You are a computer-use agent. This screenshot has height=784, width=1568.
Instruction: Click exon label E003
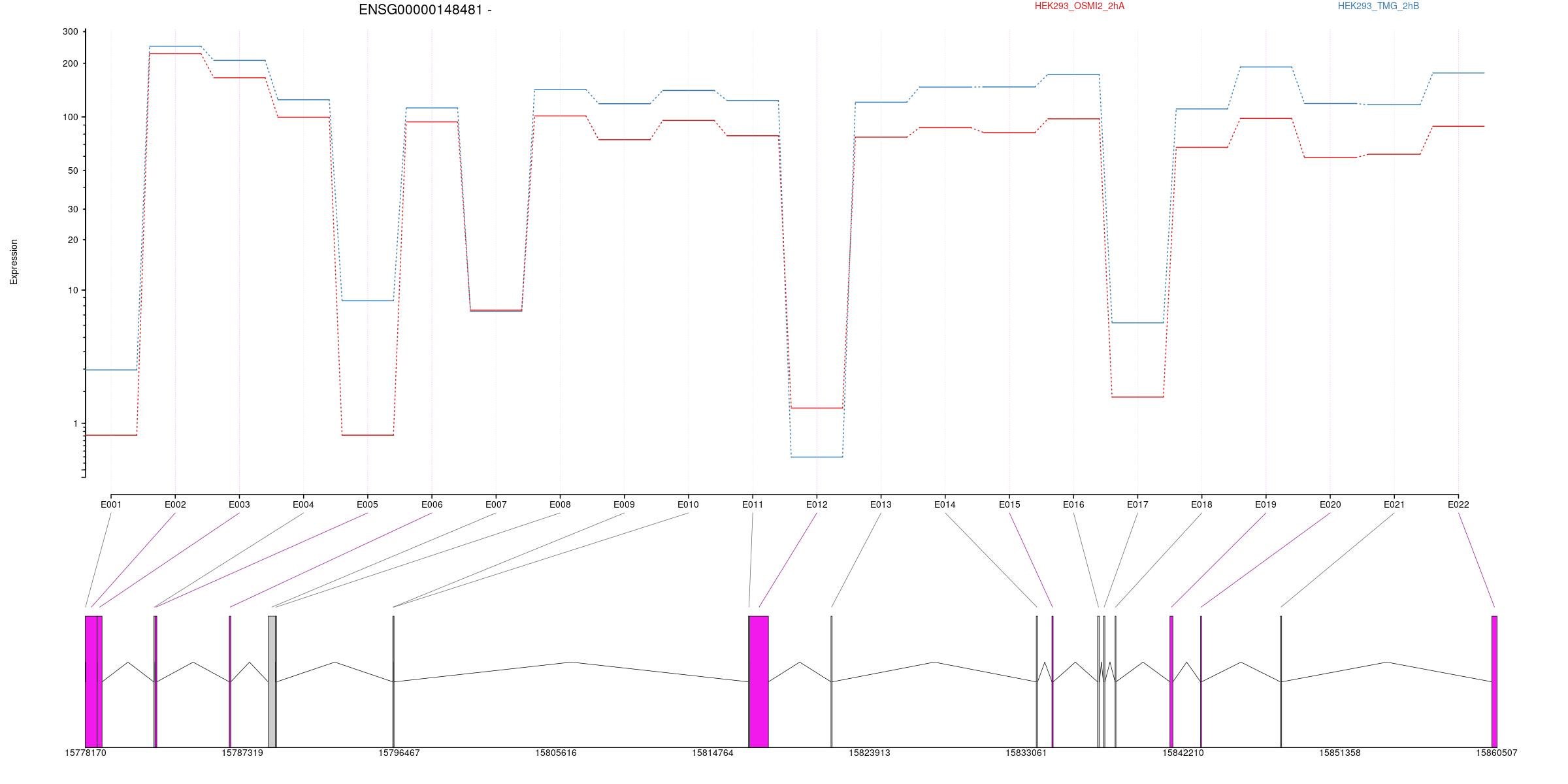click(239, 504)
